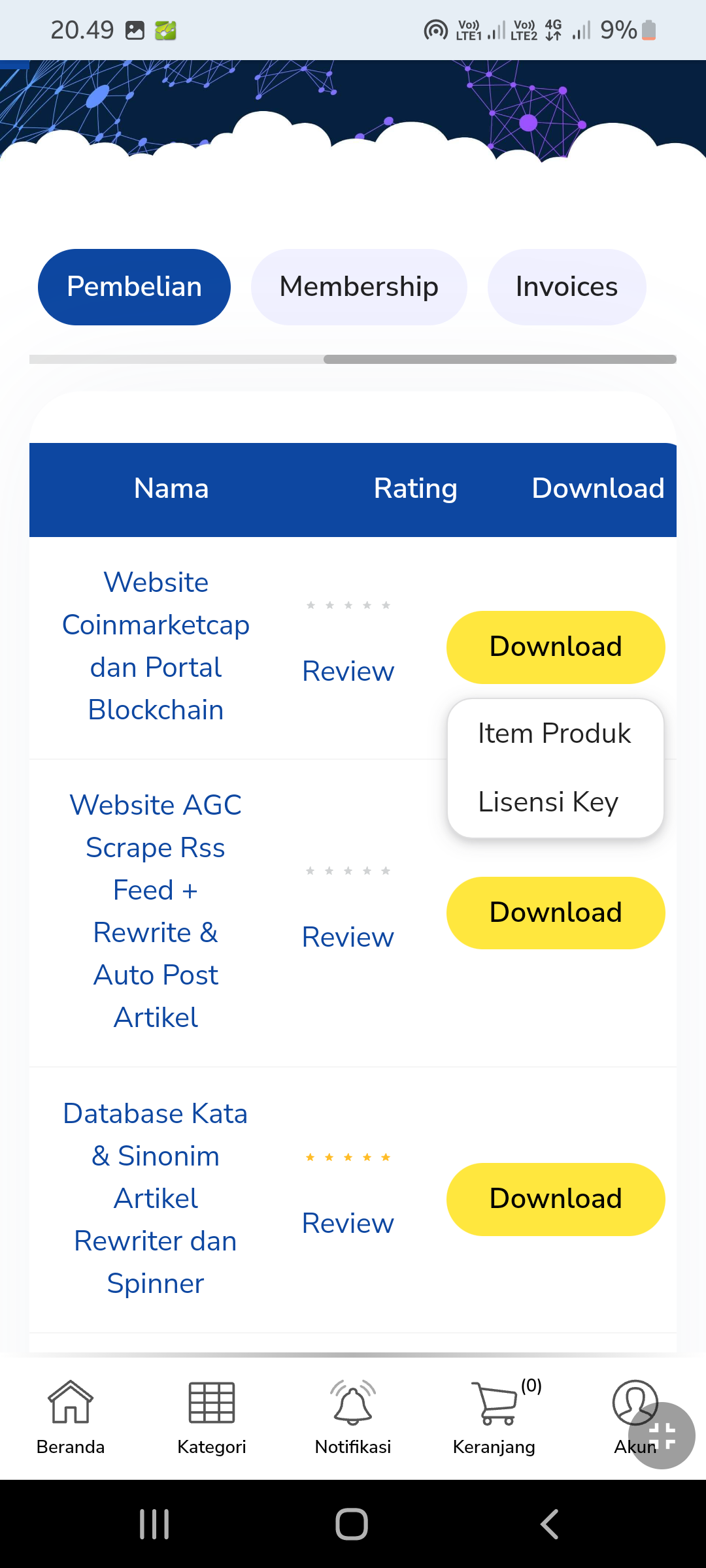706x1568 pixels.
Task: Click the Download column header
Action: 598,489
